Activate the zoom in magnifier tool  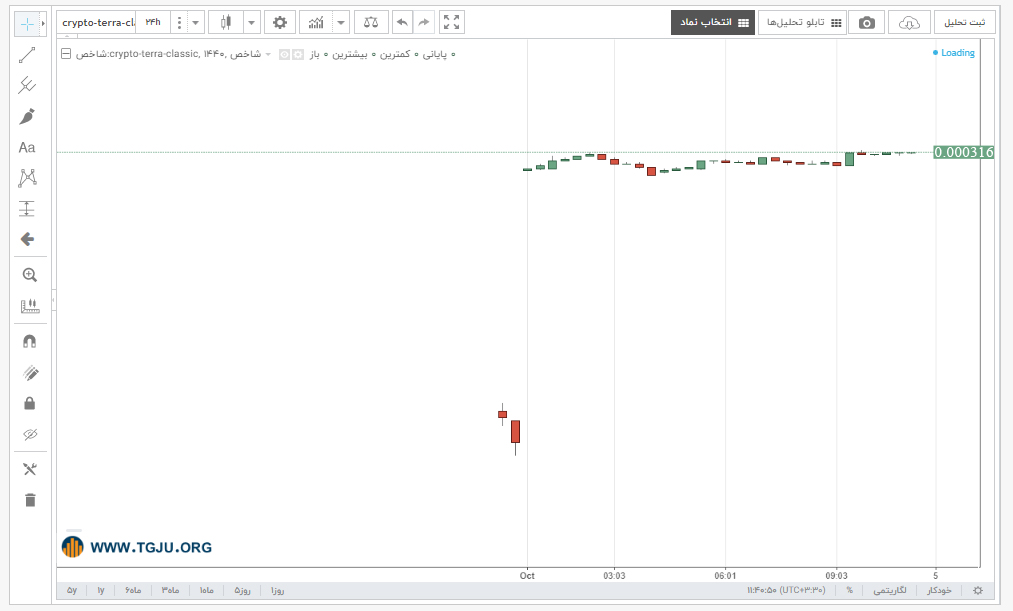pos(30,275)
